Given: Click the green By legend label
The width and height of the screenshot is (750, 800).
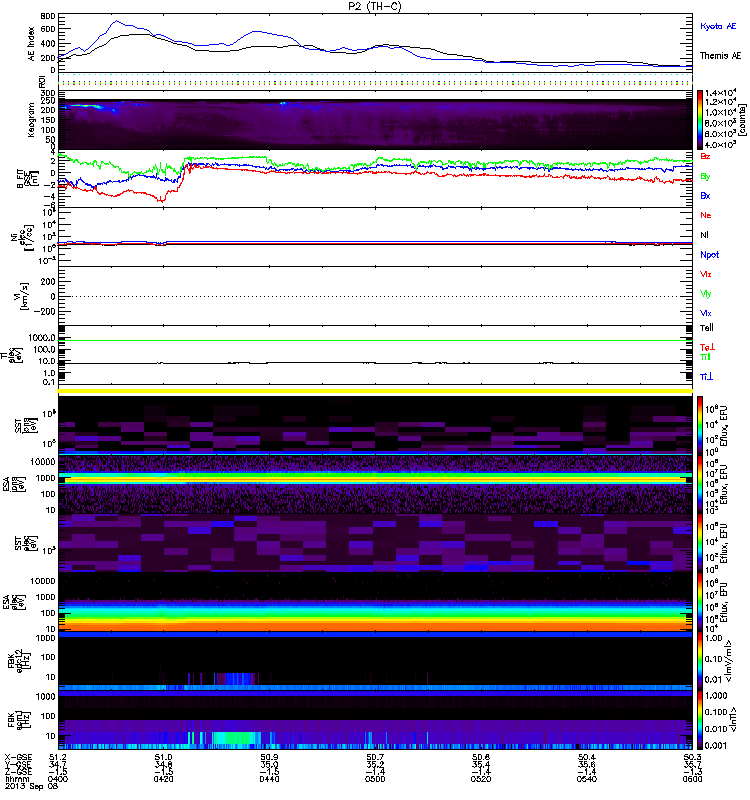Looking at the screenshot, I should (705, 177).
